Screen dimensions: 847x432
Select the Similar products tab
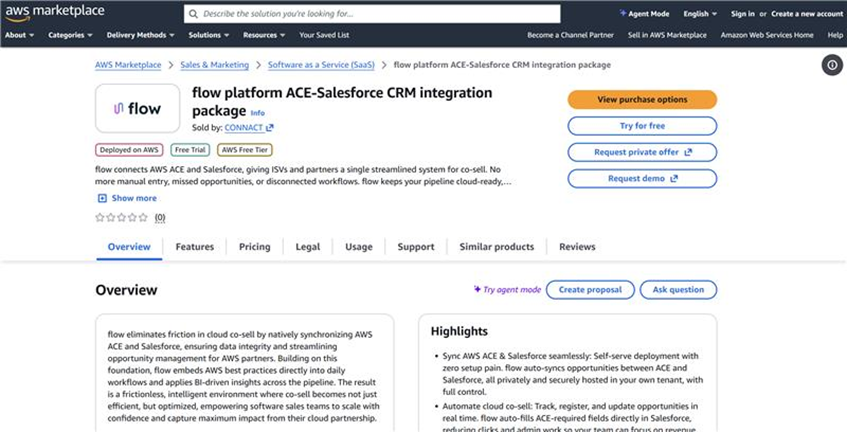click(x=496, y=247)
